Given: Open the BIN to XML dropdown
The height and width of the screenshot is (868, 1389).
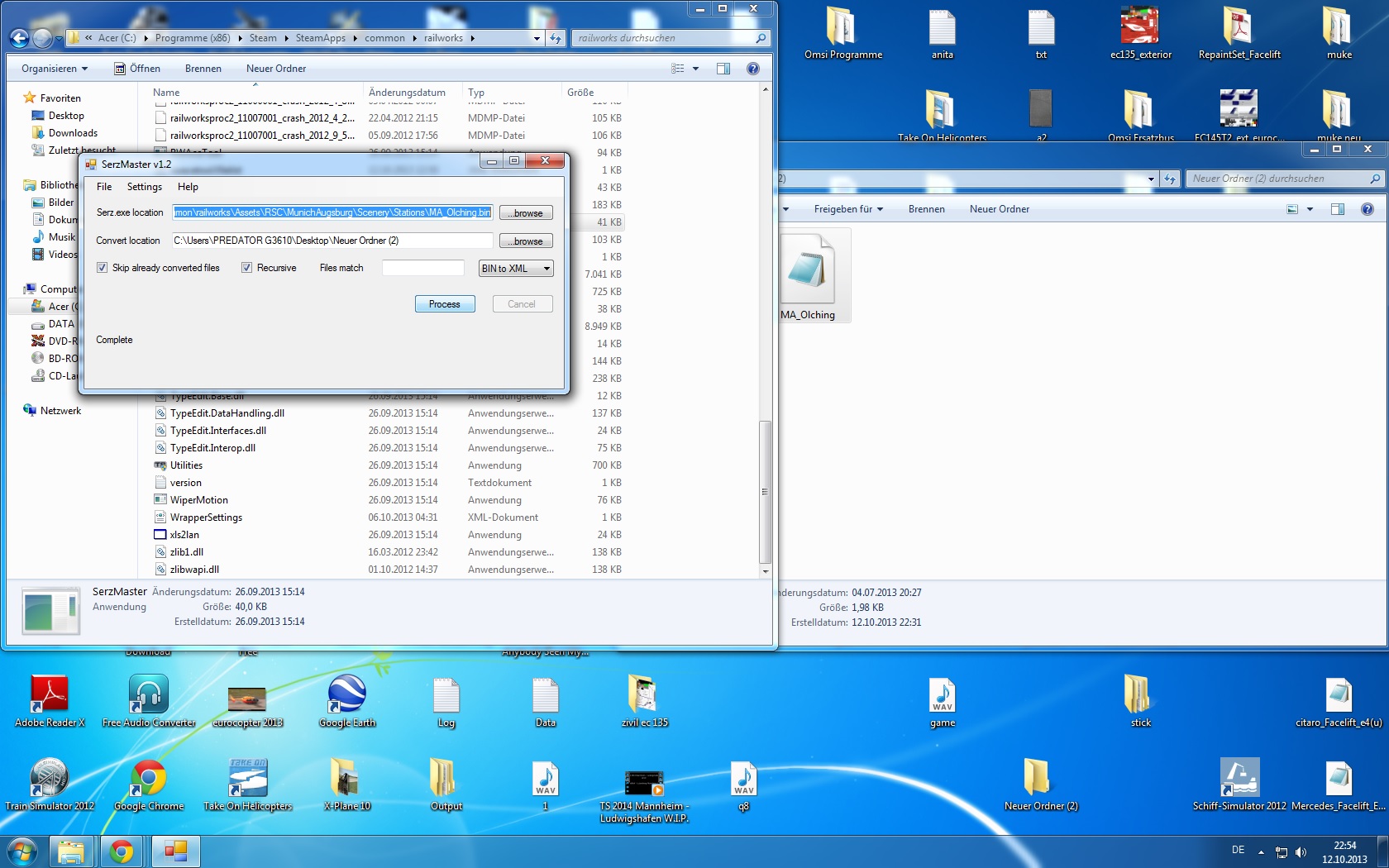Looking at the screenshot, I should click(x=516, y=269).
